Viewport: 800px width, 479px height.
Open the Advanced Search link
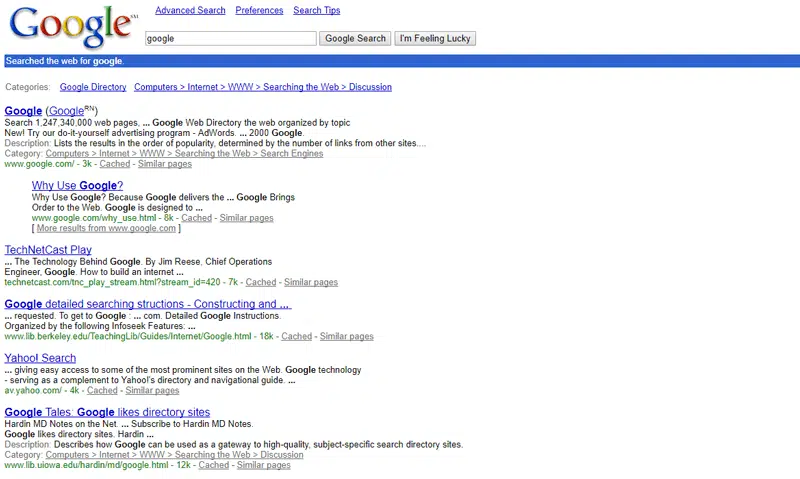click(x=190, y=11)
